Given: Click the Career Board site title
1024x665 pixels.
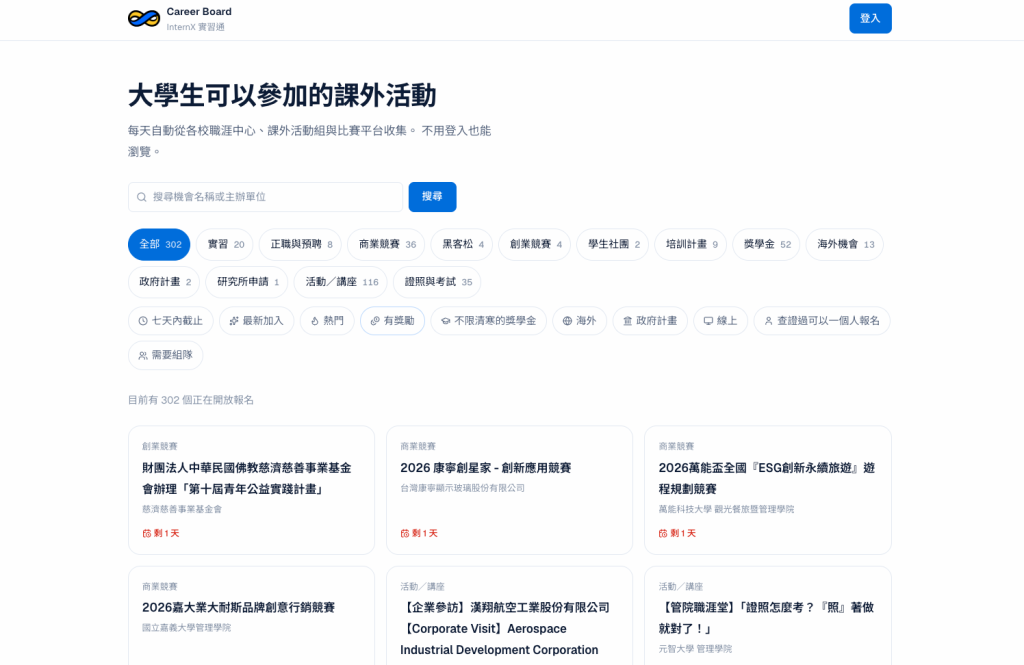Looking at the screenshot, I should pyautogui.click(x=199, y=12).
